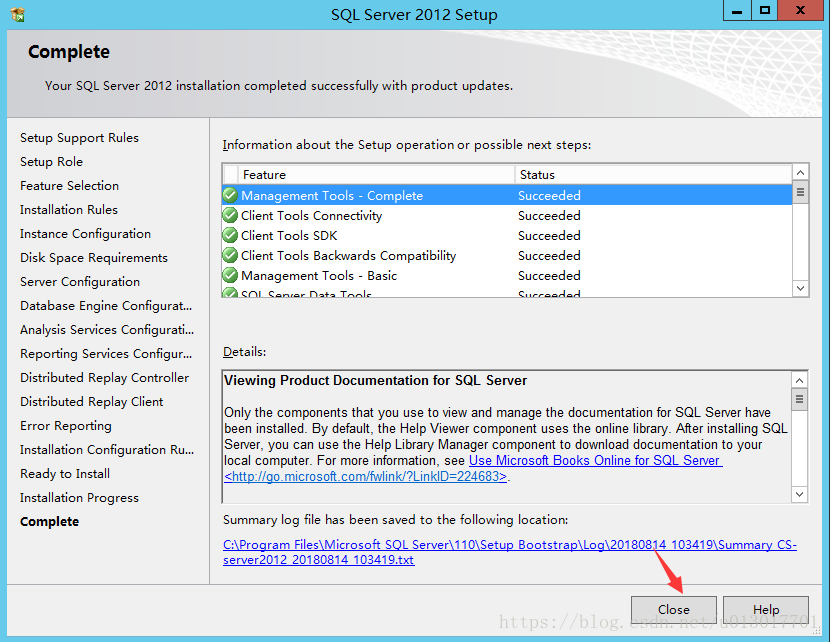Click Server Configuration step

80,282
